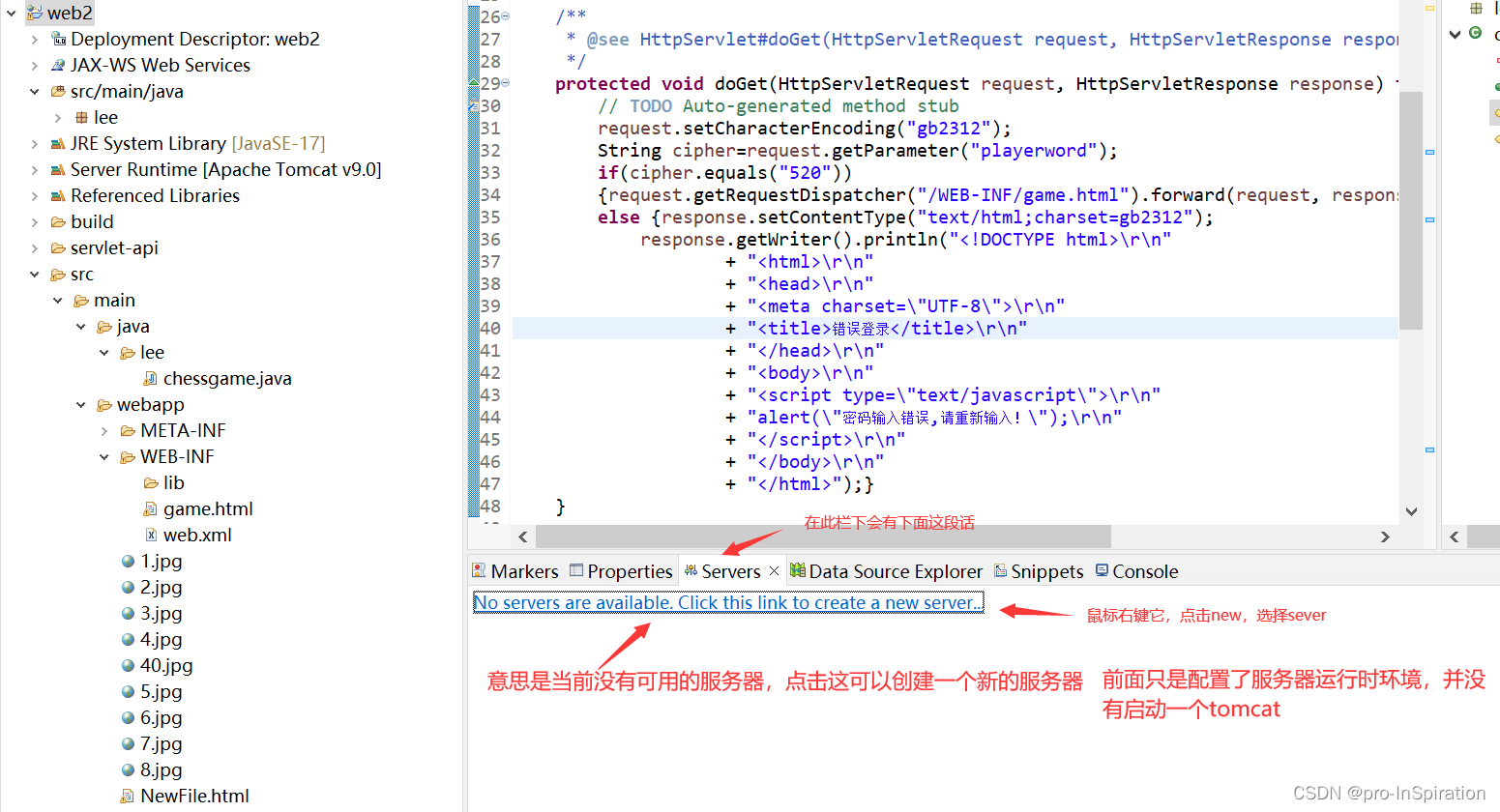Click the title line 40 in the editor
Screen dimensions: 1500x812
pyautogui.click(x=955, y=329)
